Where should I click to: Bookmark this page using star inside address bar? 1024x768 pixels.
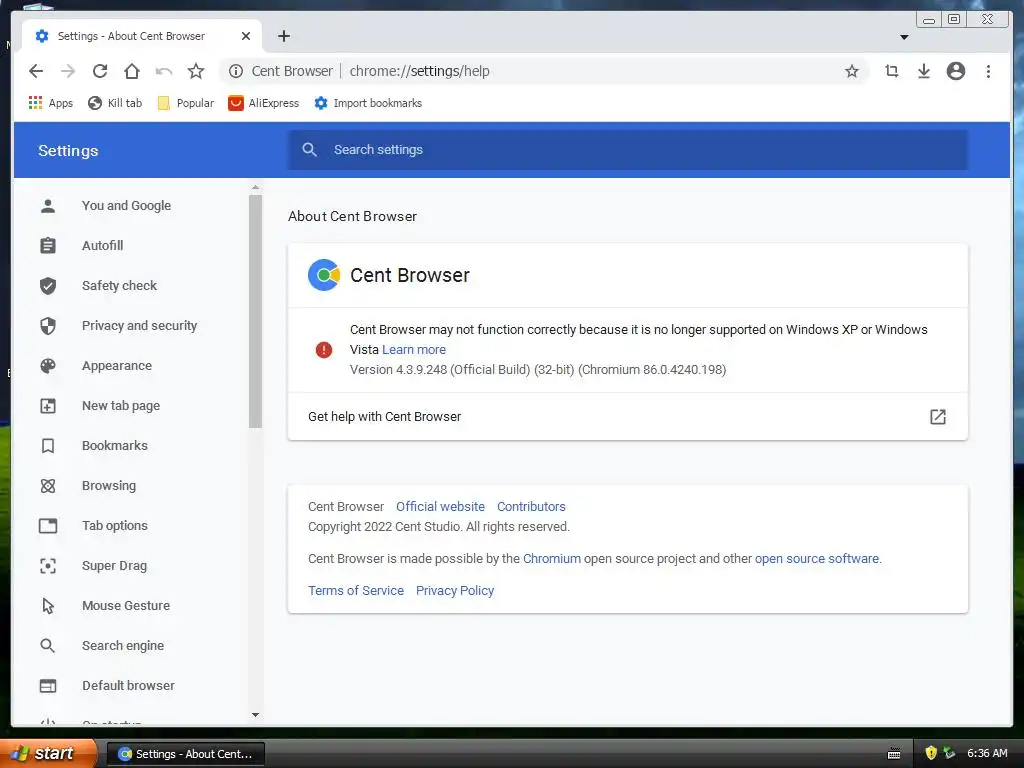click(852, 71)
